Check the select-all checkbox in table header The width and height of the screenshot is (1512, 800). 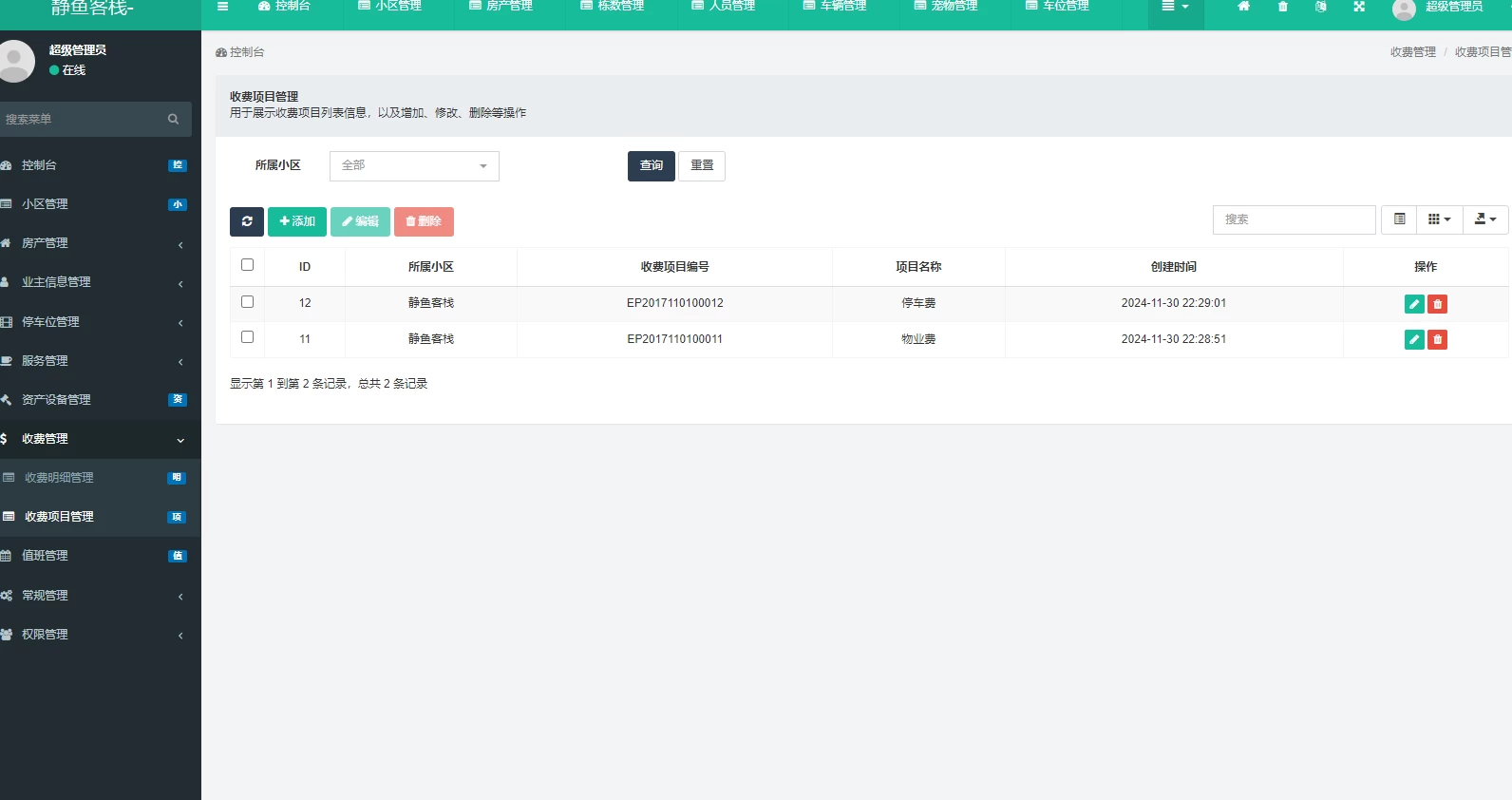248,265
